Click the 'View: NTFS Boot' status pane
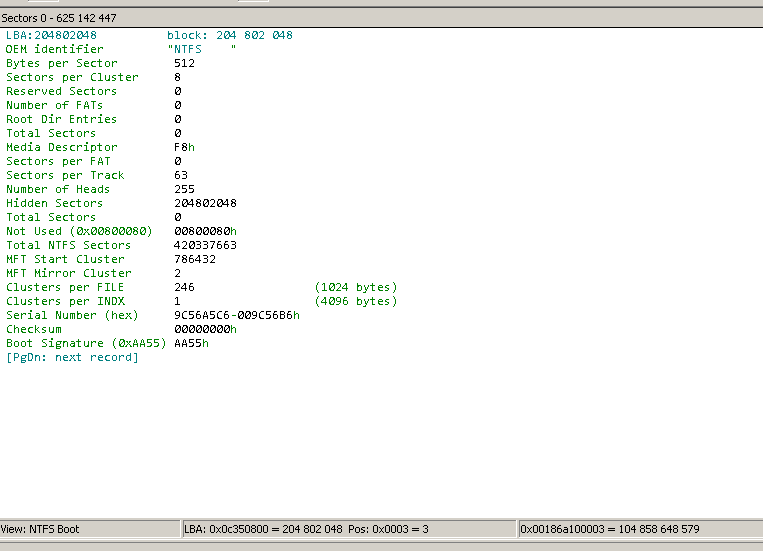Screen dimensions: 763x551 [90, 529]
